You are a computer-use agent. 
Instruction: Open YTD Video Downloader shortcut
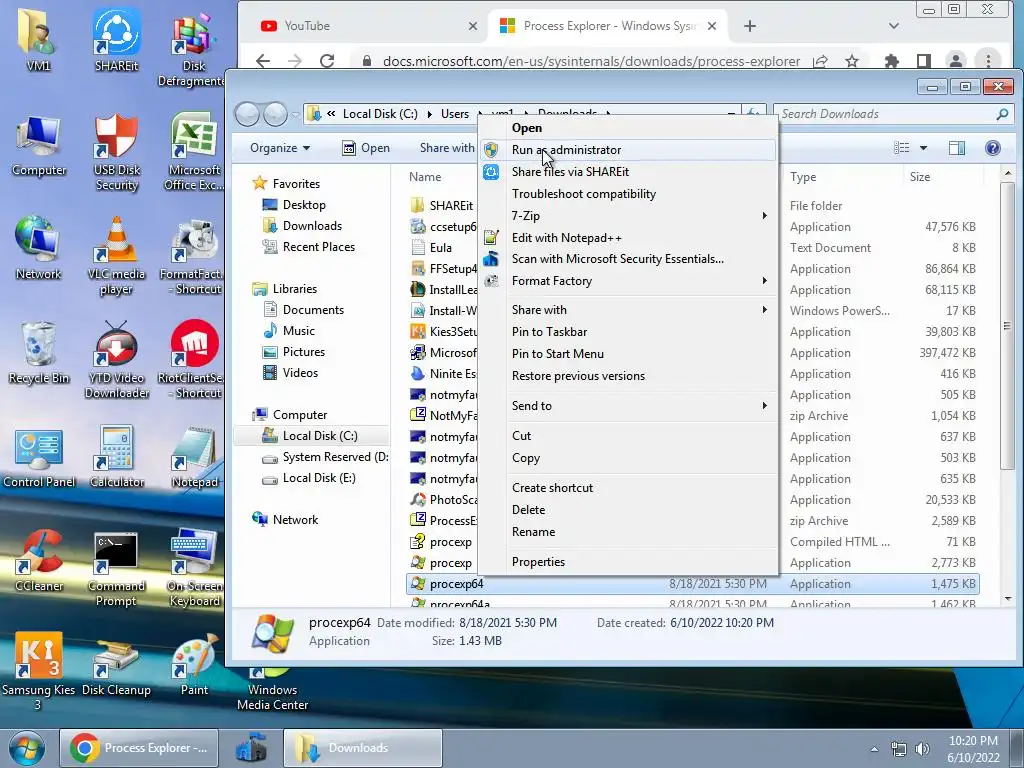[x=116, y=360]
